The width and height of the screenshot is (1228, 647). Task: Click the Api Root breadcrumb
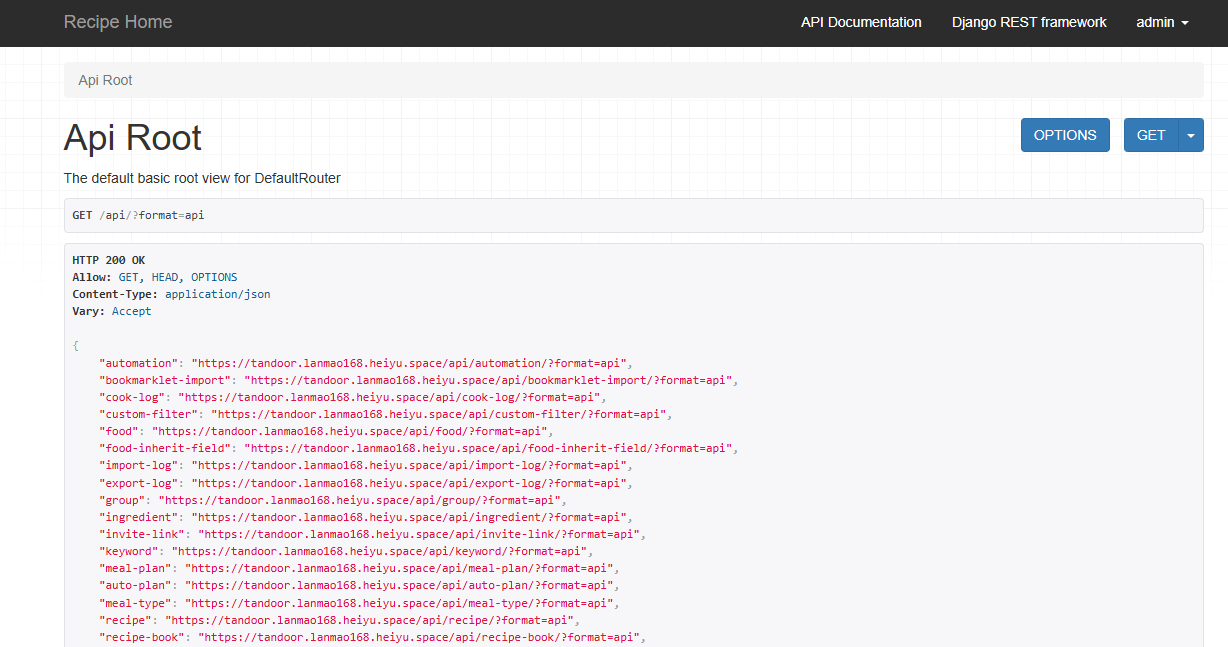pyautogui.click(x=105, y=80)
